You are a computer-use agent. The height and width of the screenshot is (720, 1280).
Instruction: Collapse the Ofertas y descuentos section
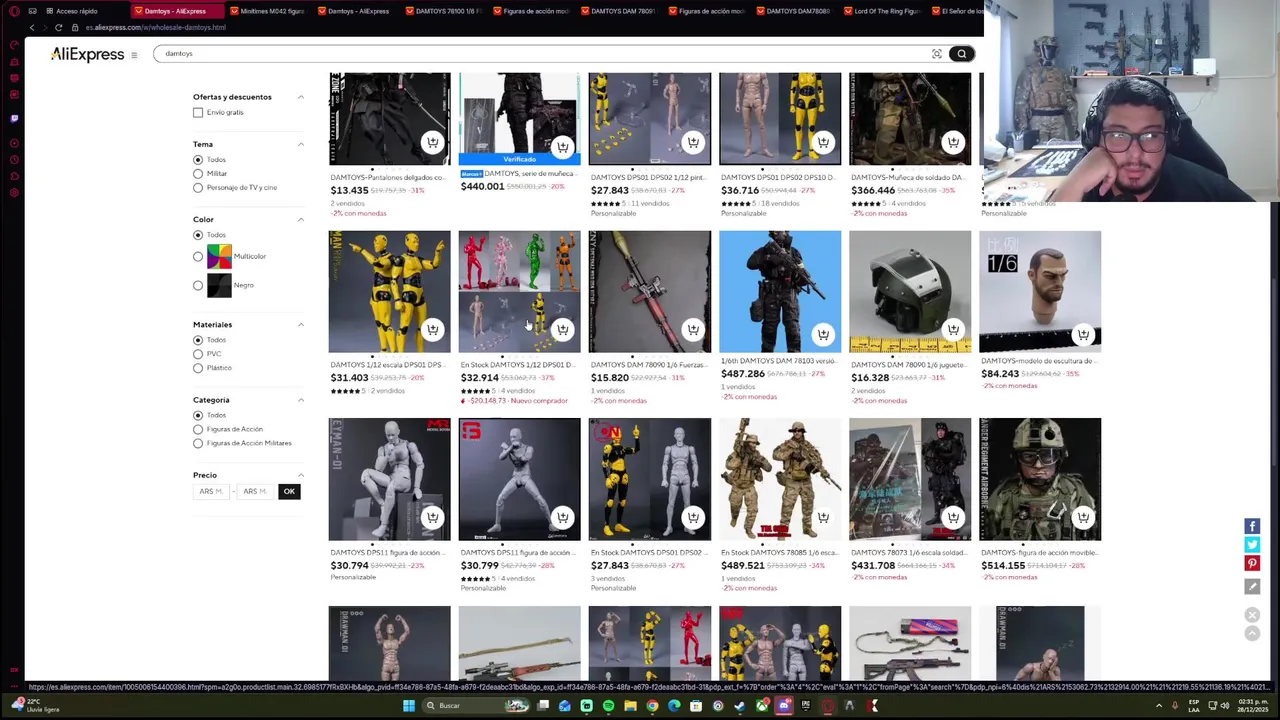pos(300,97)
